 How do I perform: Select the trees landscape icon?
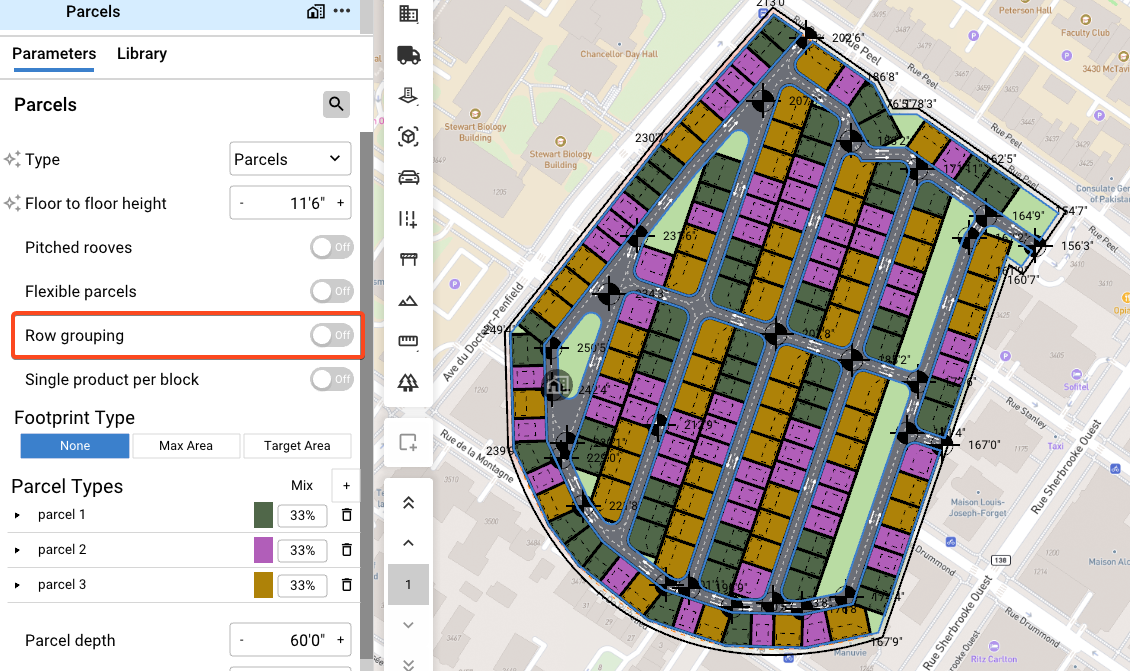click(x=409, y=382)
